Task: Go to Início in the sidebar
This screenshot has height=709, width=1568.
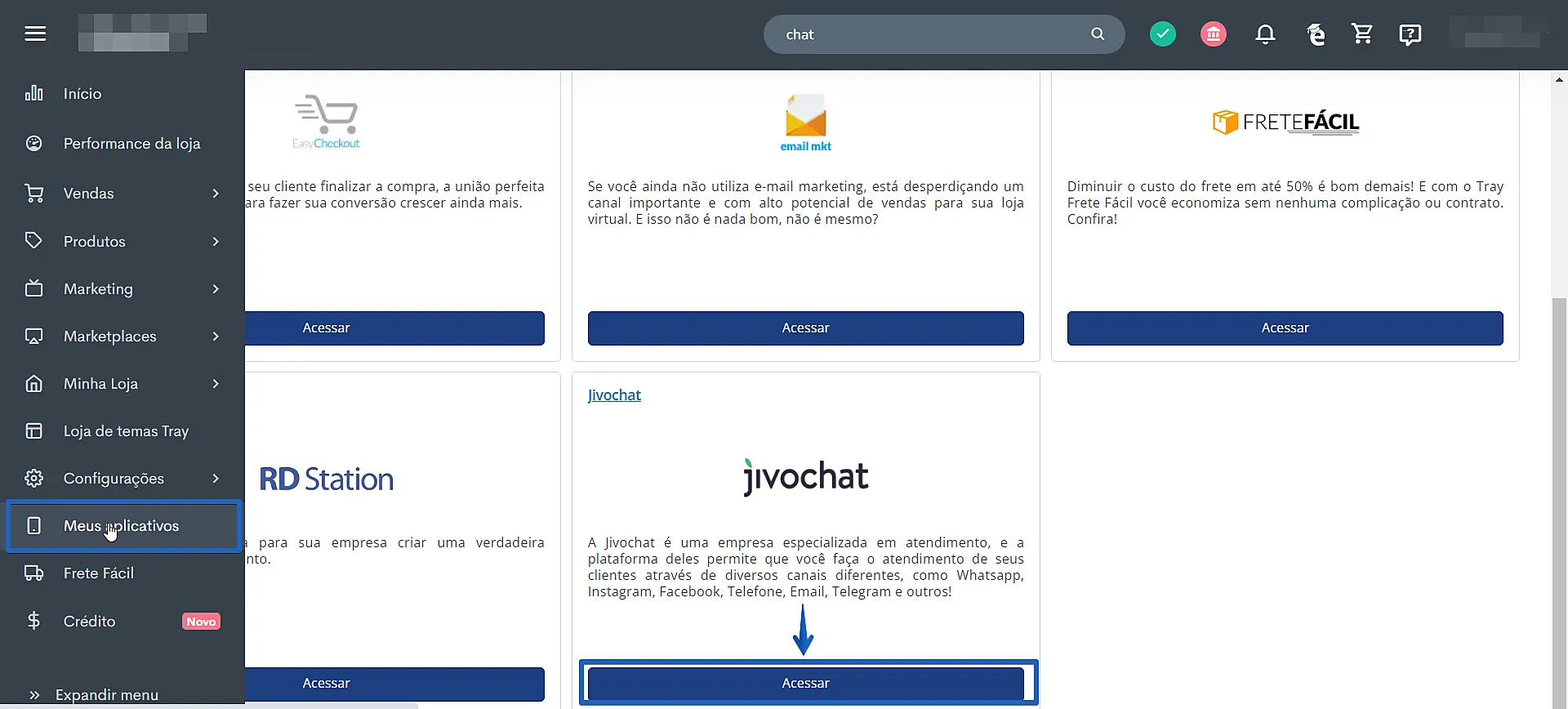Action: tap(122, 93)
